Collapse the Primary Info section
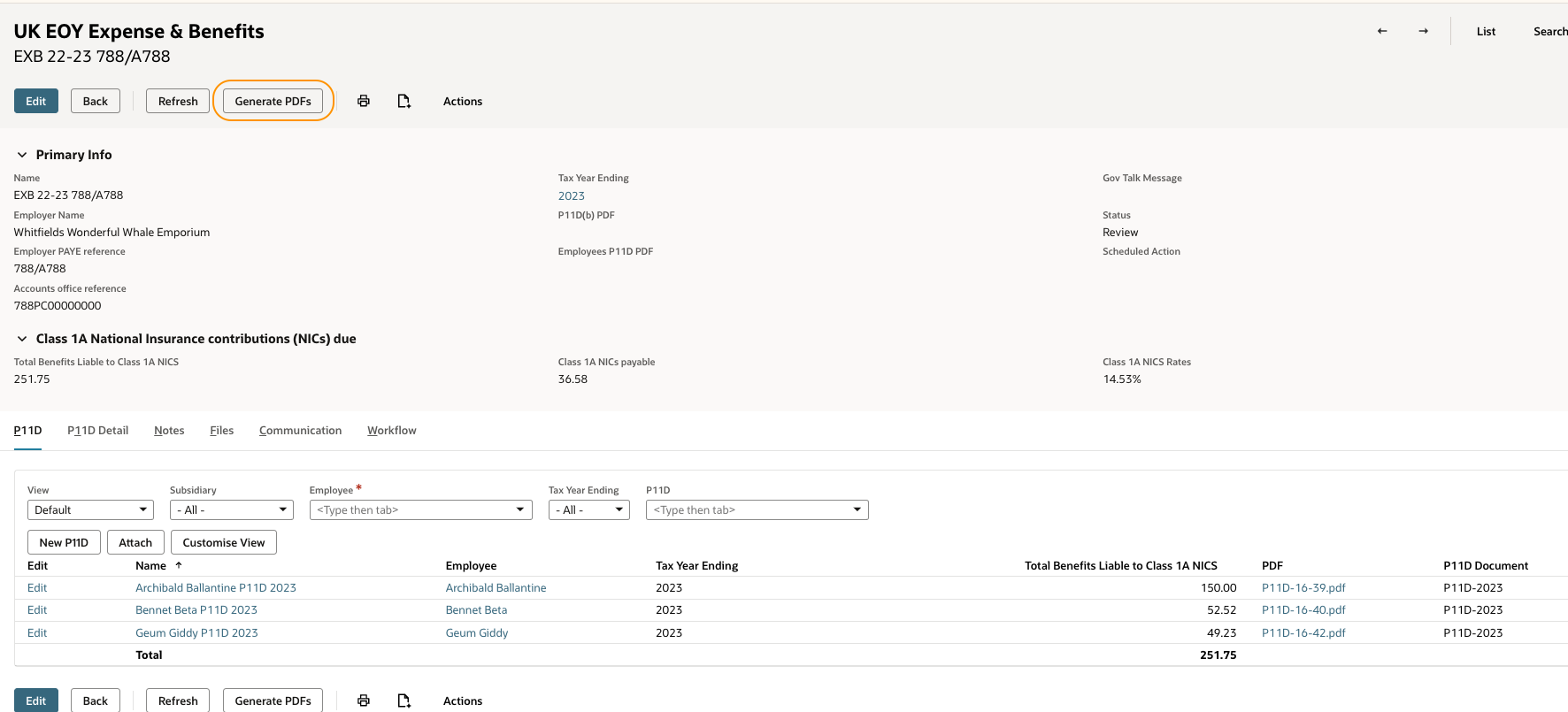 (x=22, y=155)
